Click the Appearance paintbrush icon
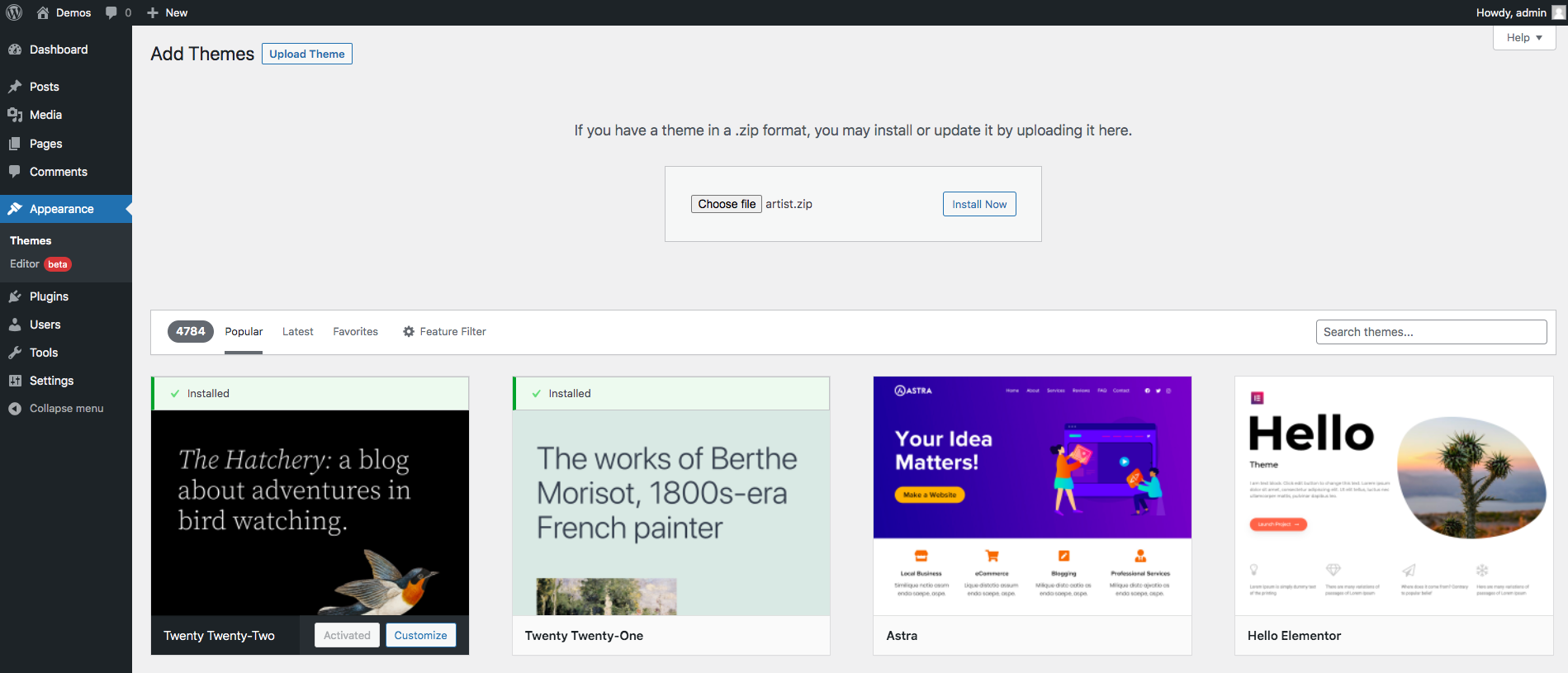Image resolution: width=1568 pixels, height=673 pixels. tap(15, 209)
